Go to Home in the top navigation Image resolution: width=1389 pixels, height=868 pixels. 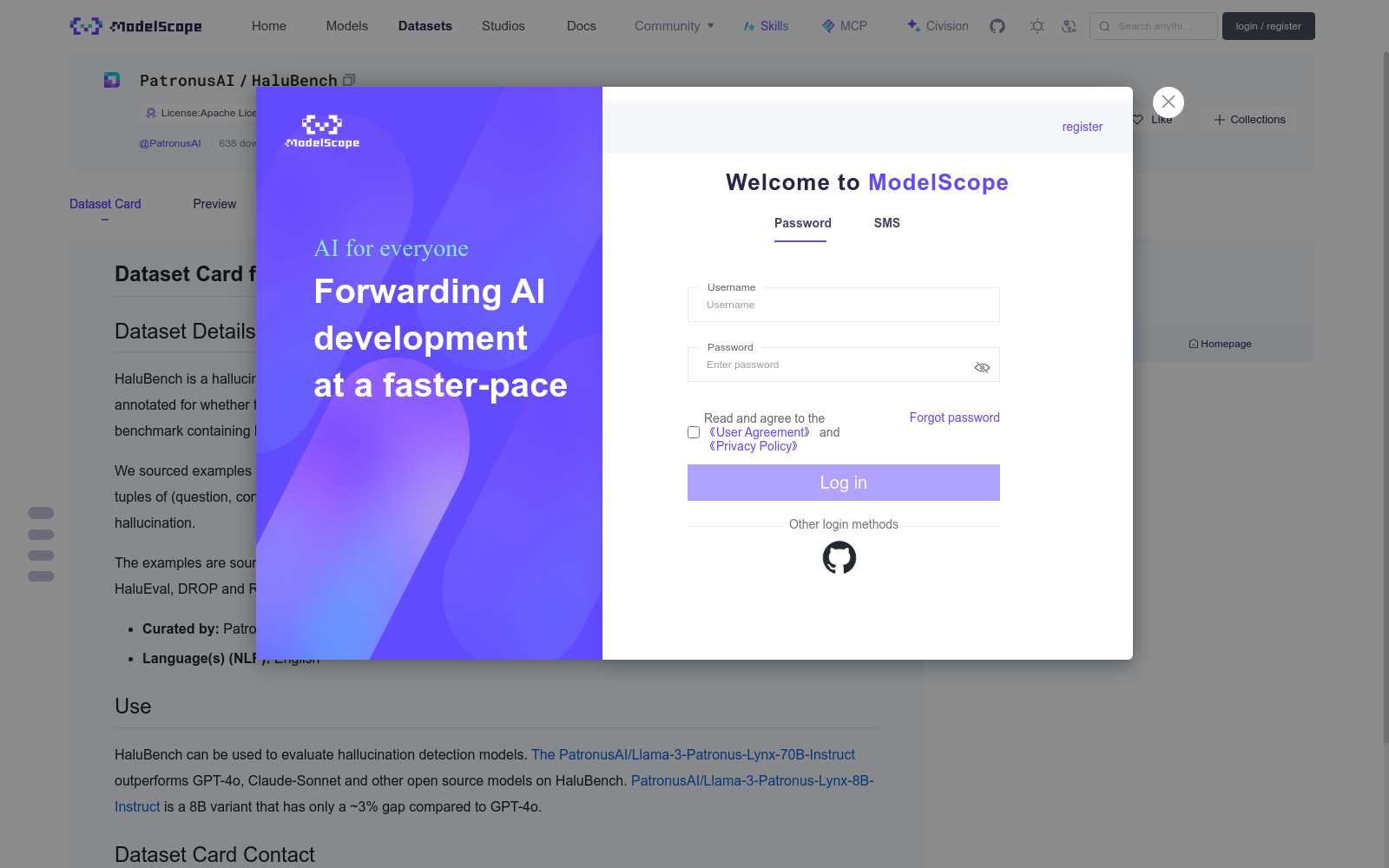pos(269,26)
